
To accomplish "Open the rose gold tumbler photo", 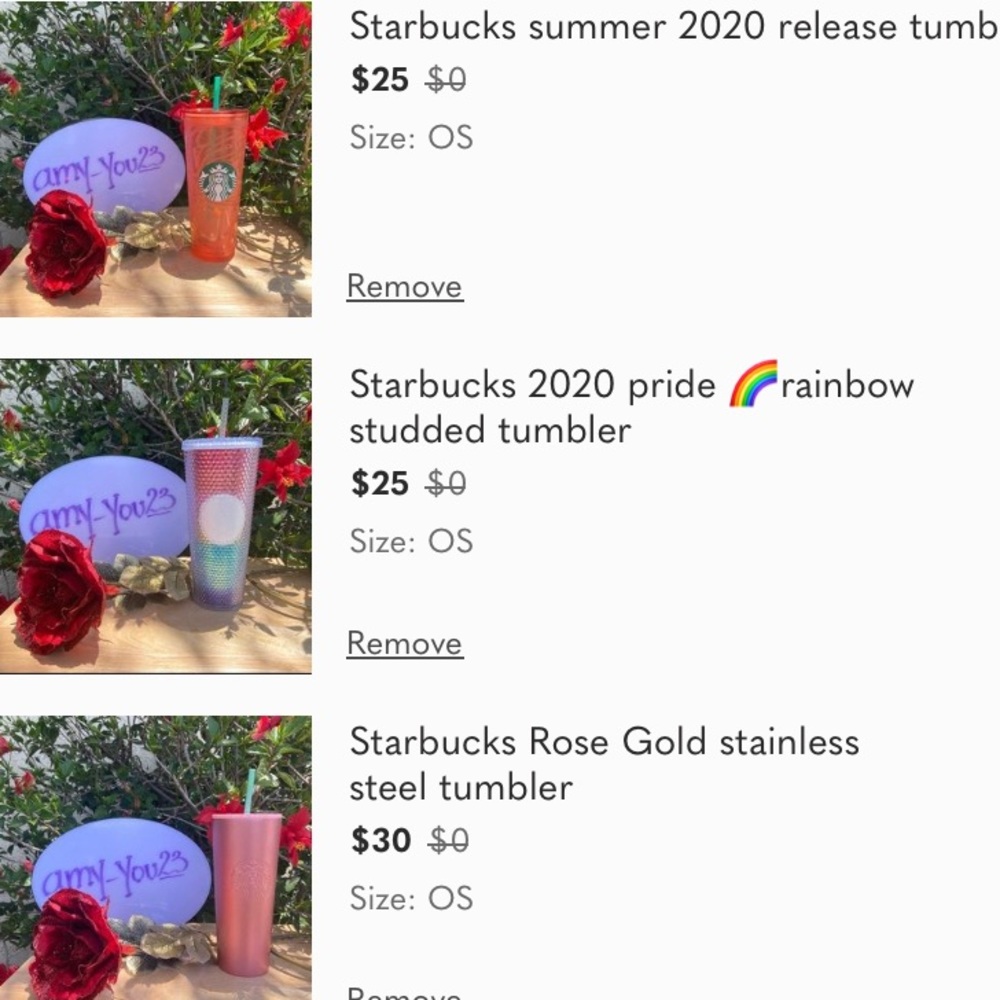I will (x=155, y=858).
